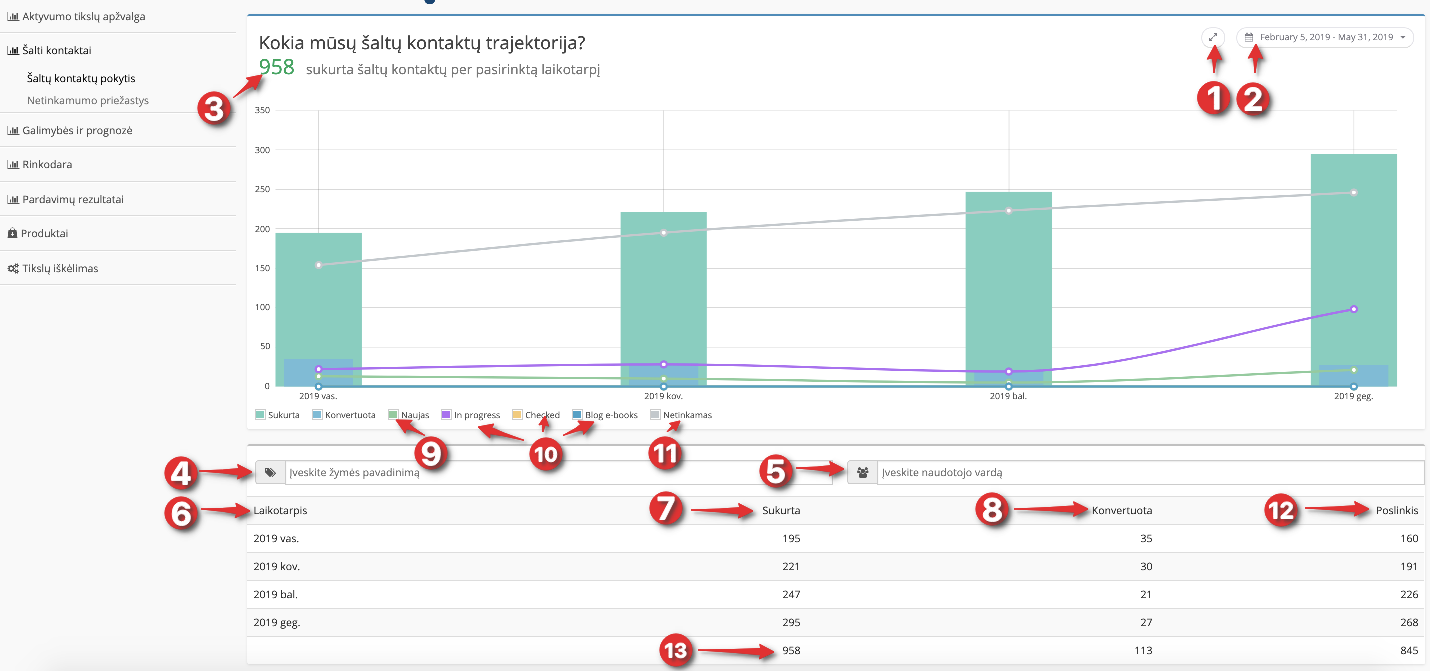Select 'Šaltų kontaktų pokytis' submenu item
1430x671 pixels.
click(x=81, y=78)
